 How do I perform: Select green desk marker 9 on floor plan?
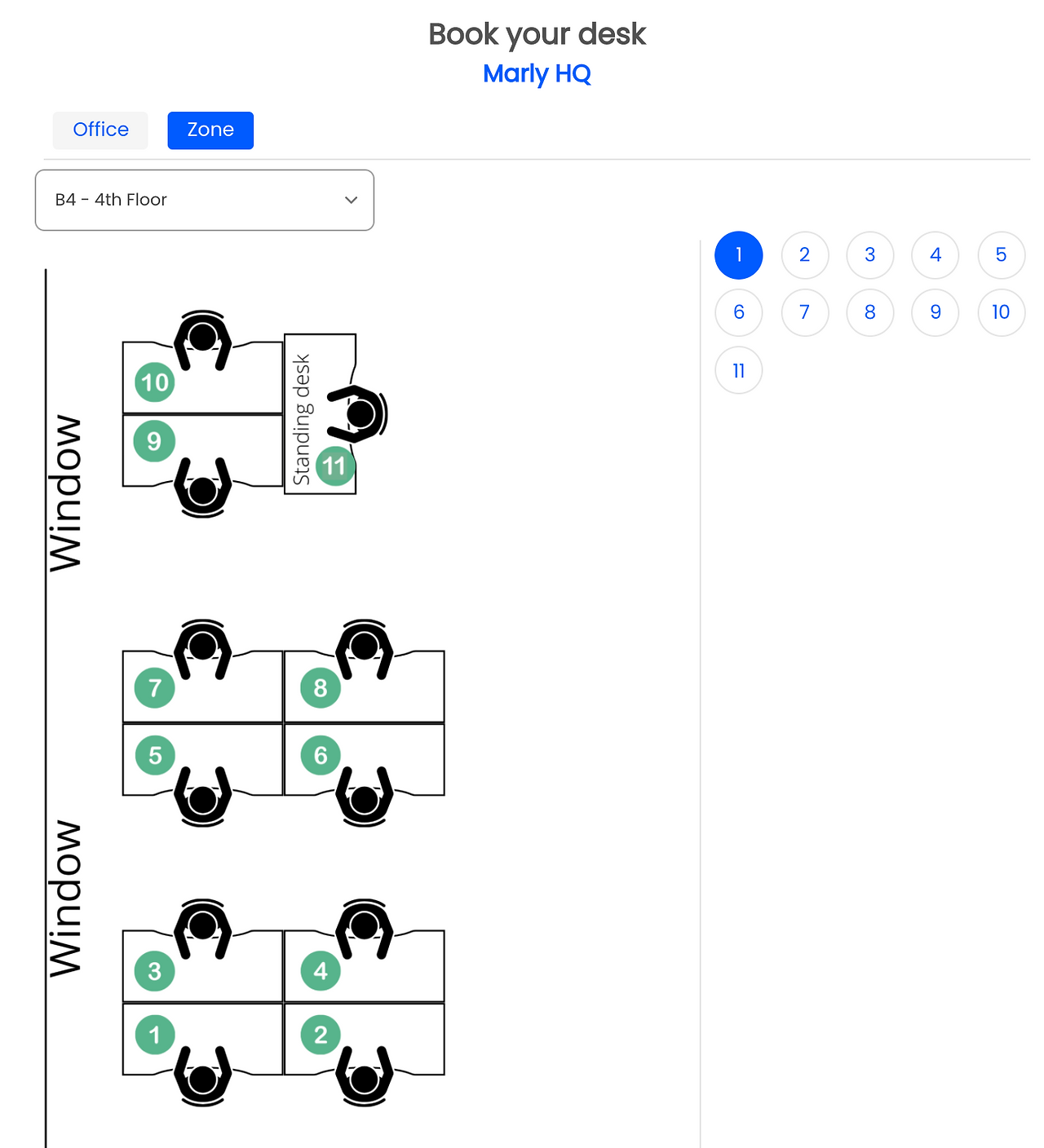pos(154,442)
